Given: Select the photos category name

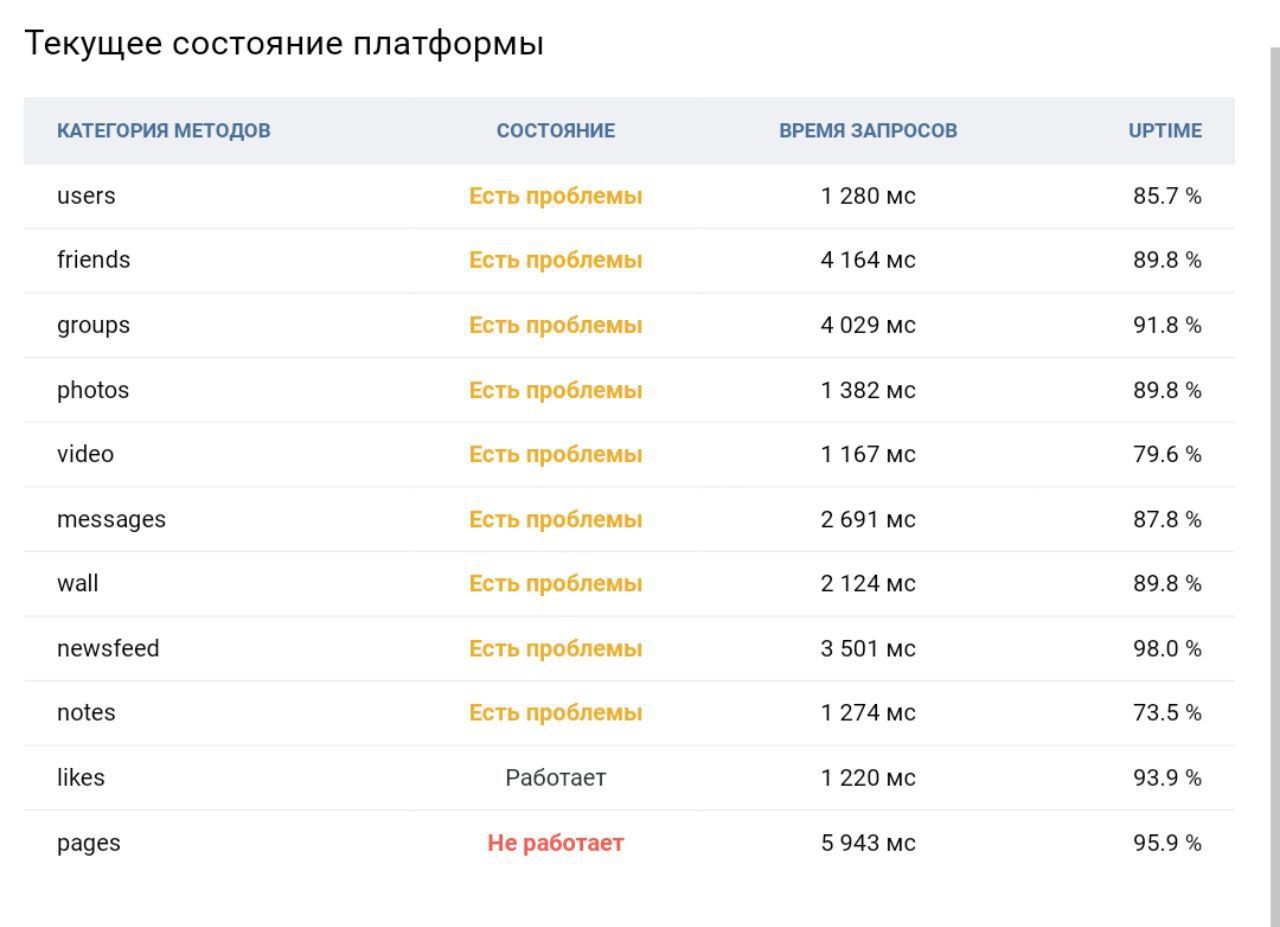Looking at the screenshot, I should click(x=93, y=390).
